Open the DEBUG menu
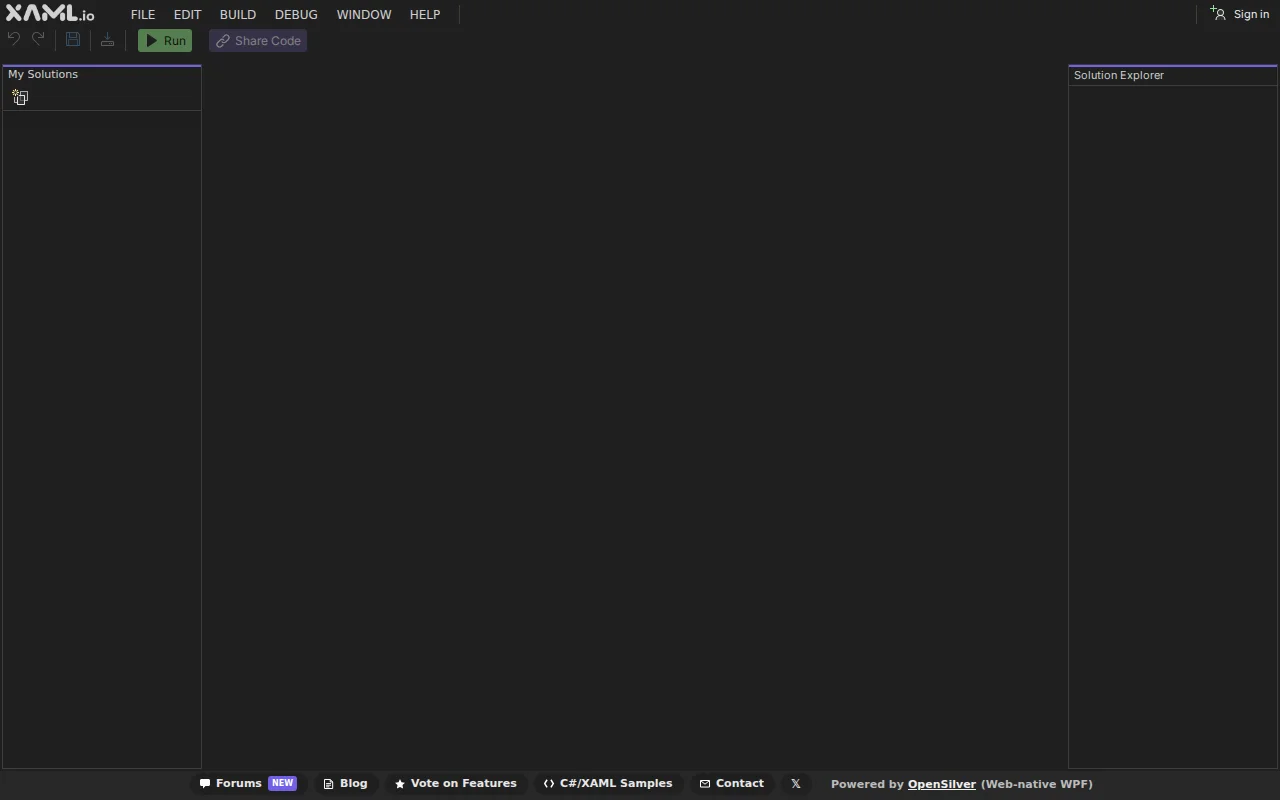Viewport: 1280px width, 800px height. (x=296, y=15)
